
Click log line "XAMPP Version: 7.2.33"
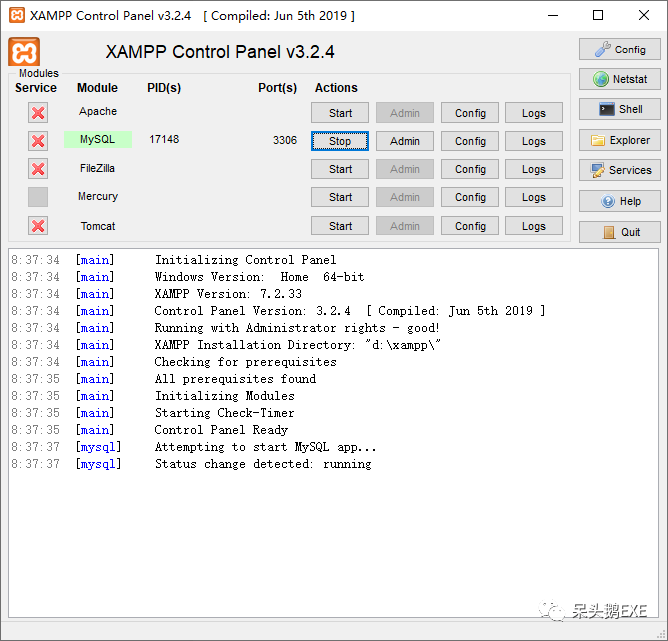point(228,294)
